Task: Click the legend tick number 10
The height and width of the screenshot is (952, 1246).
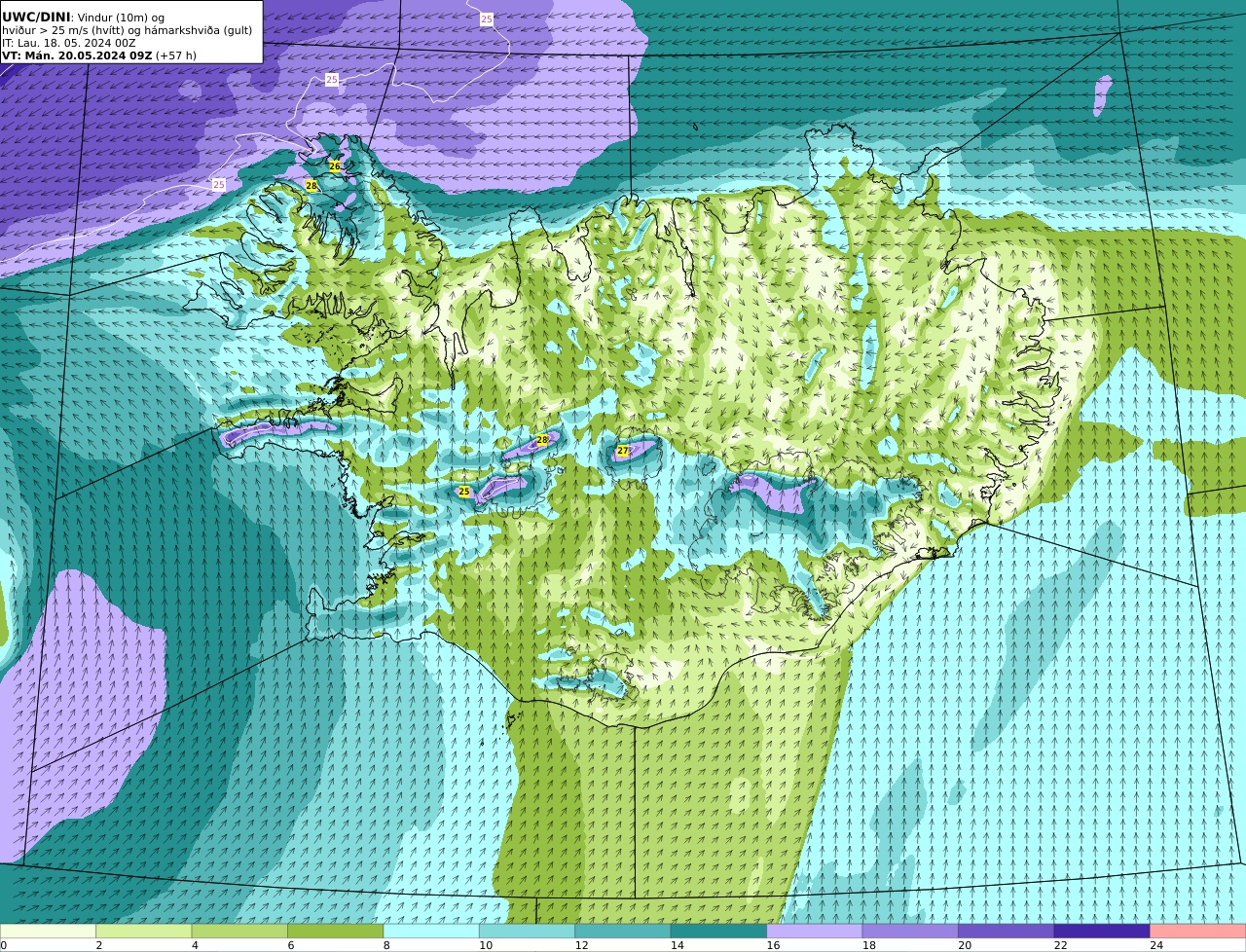Action: tap(486, 945)
